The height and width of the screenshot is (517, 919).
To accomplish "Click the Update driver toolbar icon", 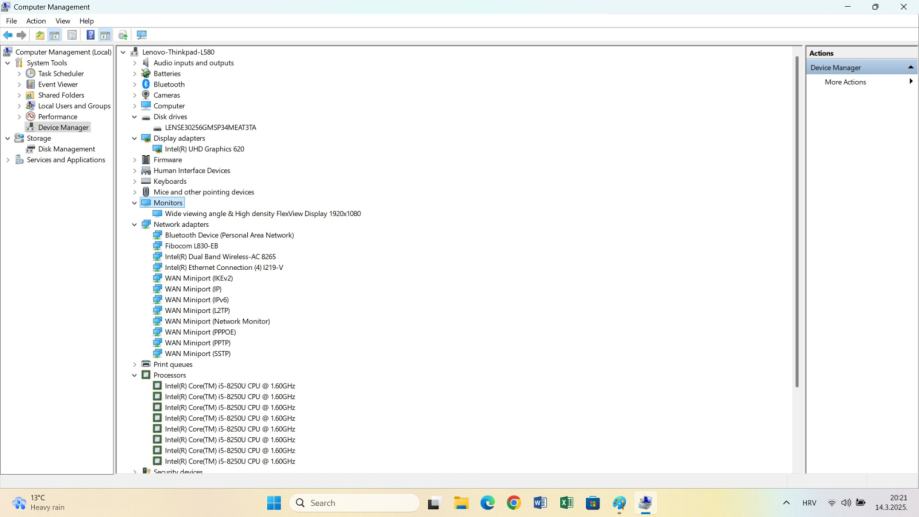I will point(123,35).
